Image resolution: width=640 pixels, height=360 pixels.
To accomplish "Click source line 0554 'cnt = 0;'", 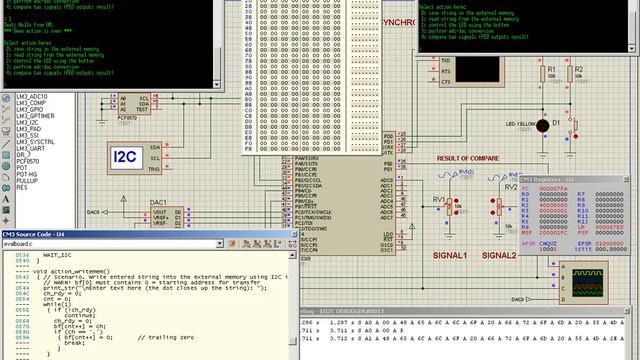I will pyautogui.click(x=57, y=299).
